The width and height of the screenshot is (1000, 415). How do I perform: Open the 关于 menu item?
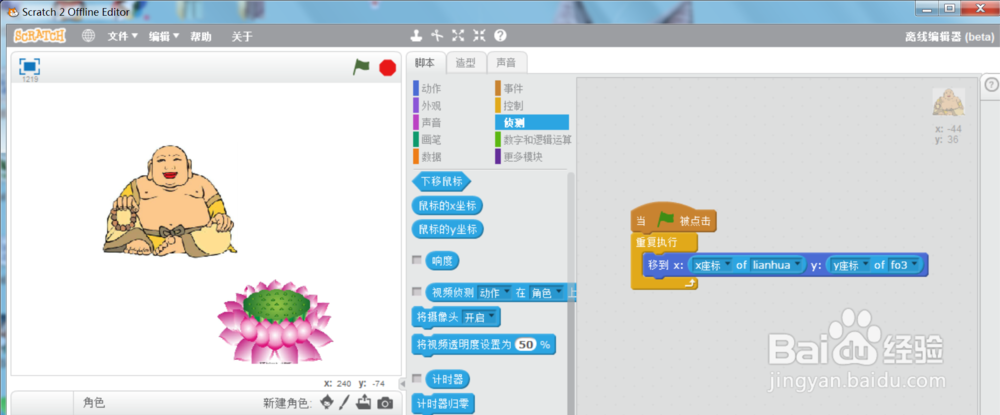coord(242,36)
